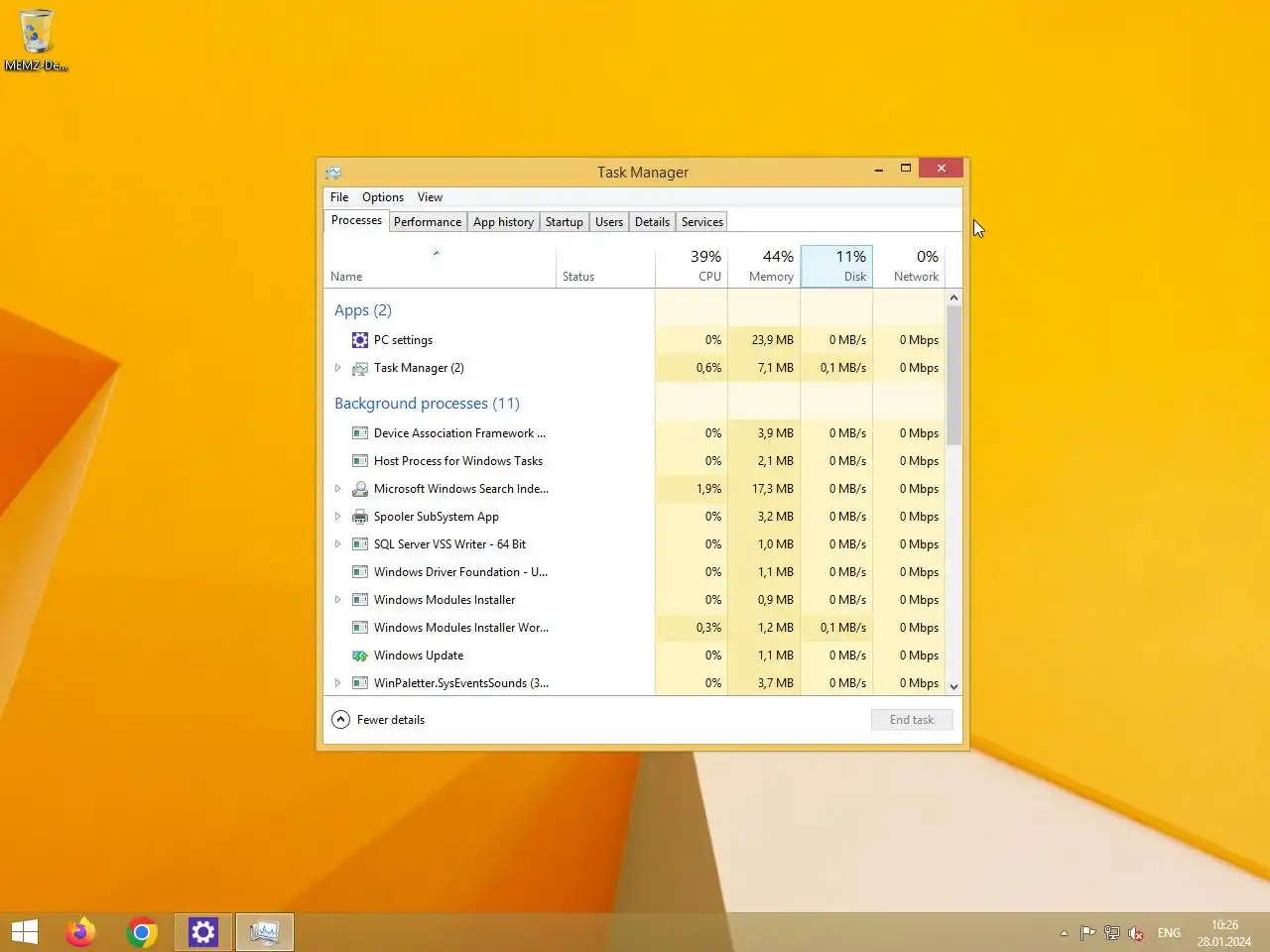The image size is (1270, 952).
Task: Click the 23,9 MB memory value of PC settings
Action: pos(773,340)
